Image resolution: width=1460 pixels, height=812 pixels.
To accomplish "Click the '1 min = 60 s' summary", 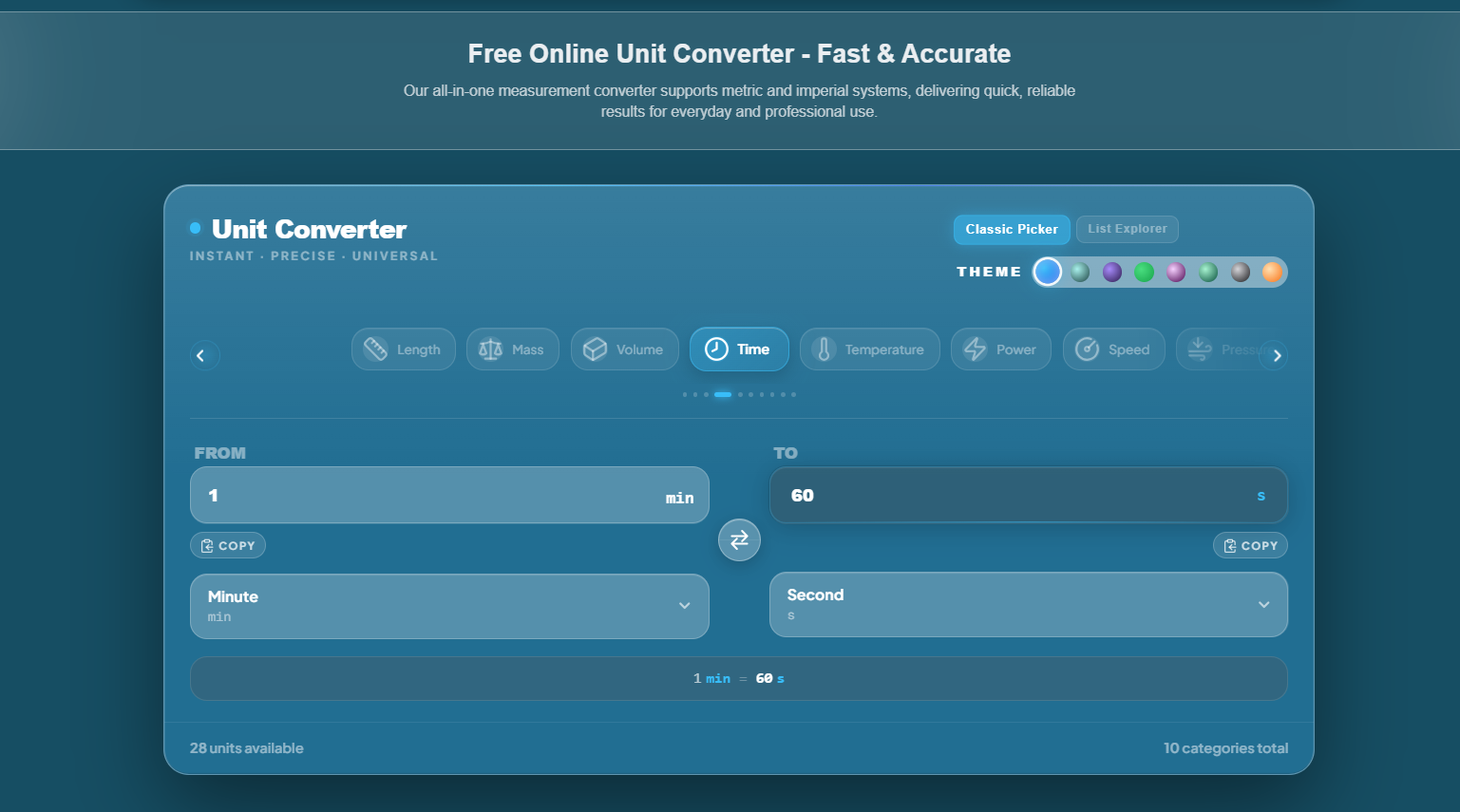I will 739,678.
